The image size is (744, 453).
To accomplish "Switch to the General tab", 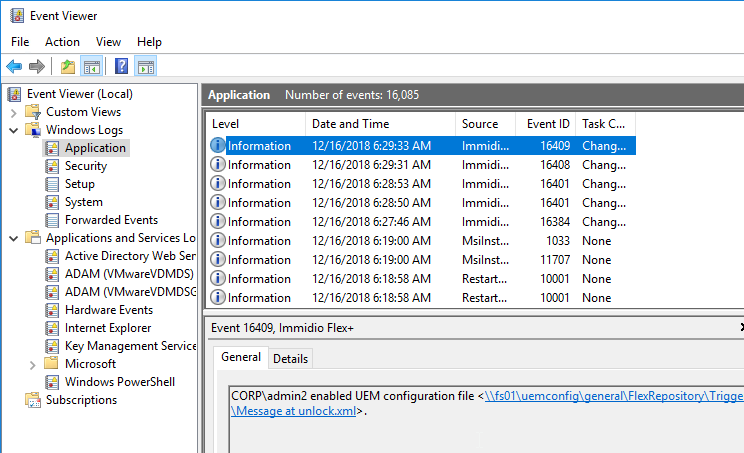I will point(241,357).
